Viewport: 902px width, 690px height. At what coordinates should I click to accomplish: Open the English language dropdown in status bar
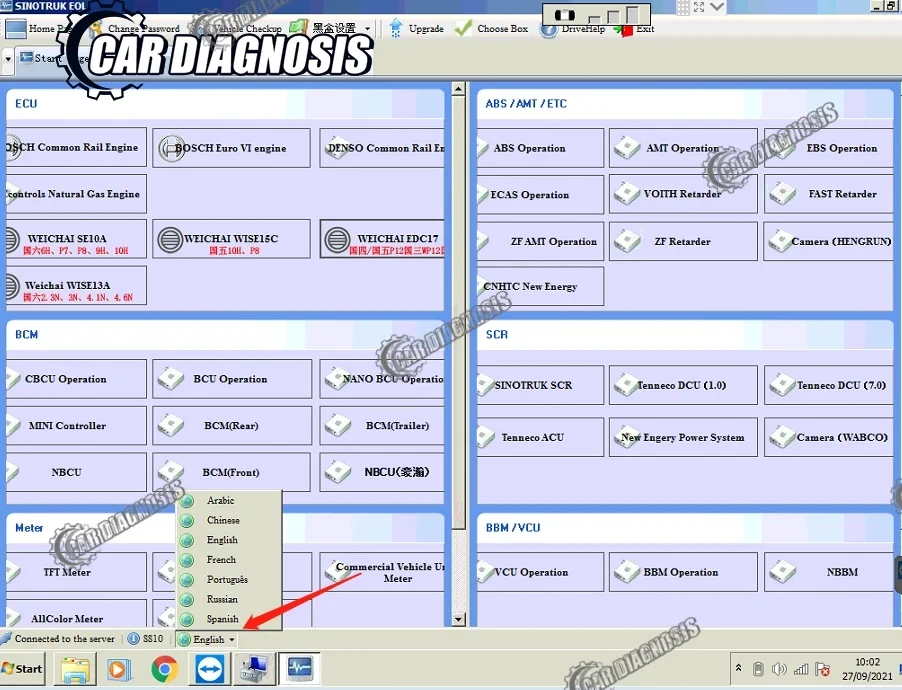point(207,639)
